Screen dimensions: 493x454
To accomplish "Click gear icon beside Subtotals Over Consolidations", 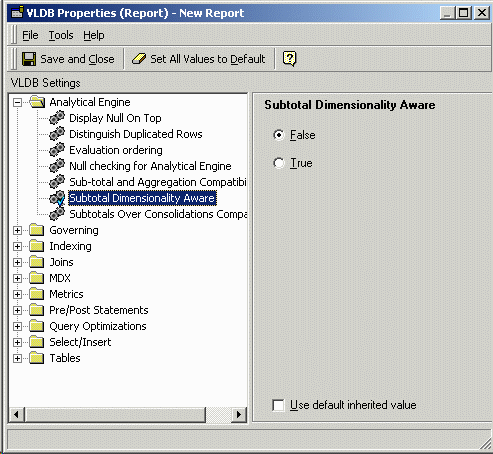I will [57, 214].
